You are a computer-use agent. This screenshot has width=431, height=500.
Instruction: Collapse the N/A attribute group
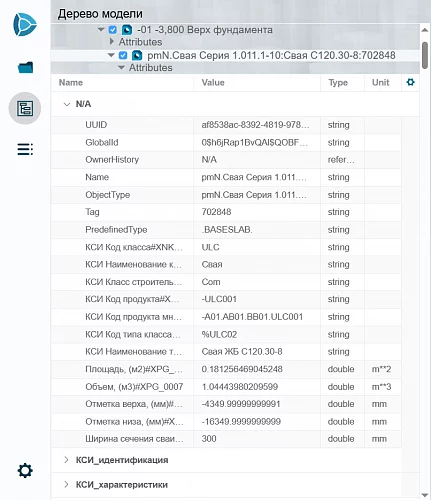(x=67, y=104)
